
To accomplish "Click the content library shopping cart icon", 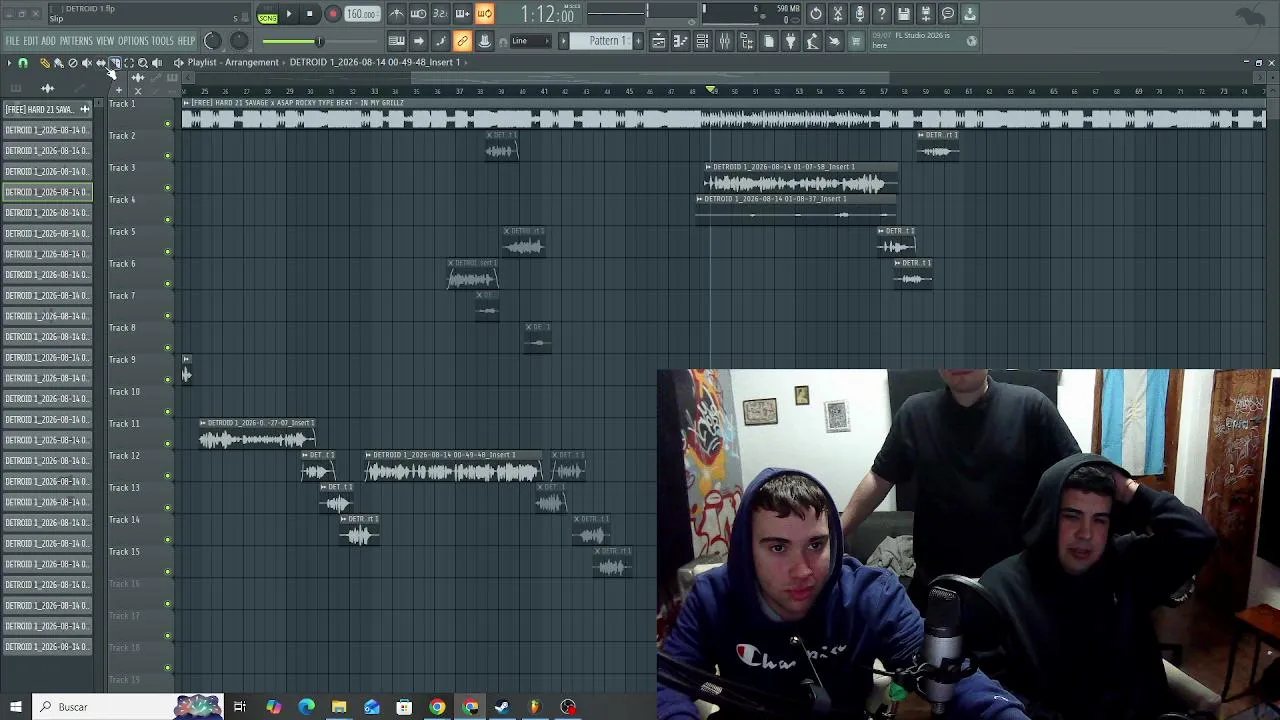I will click(857, 41).
